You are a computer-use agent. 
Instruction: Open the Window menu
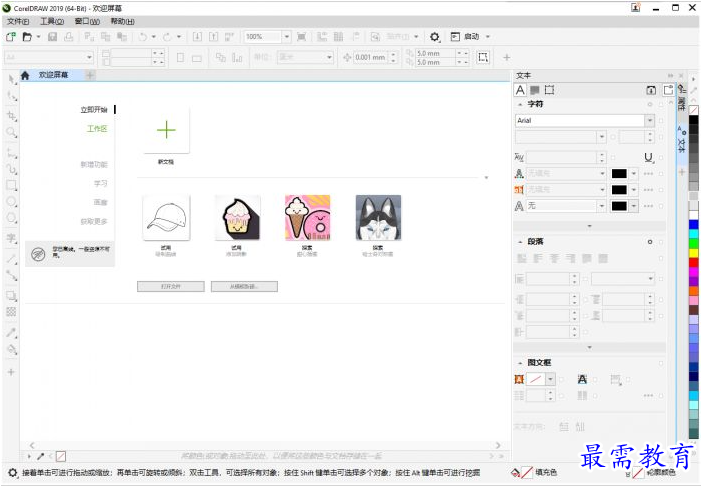coord(87,21)
